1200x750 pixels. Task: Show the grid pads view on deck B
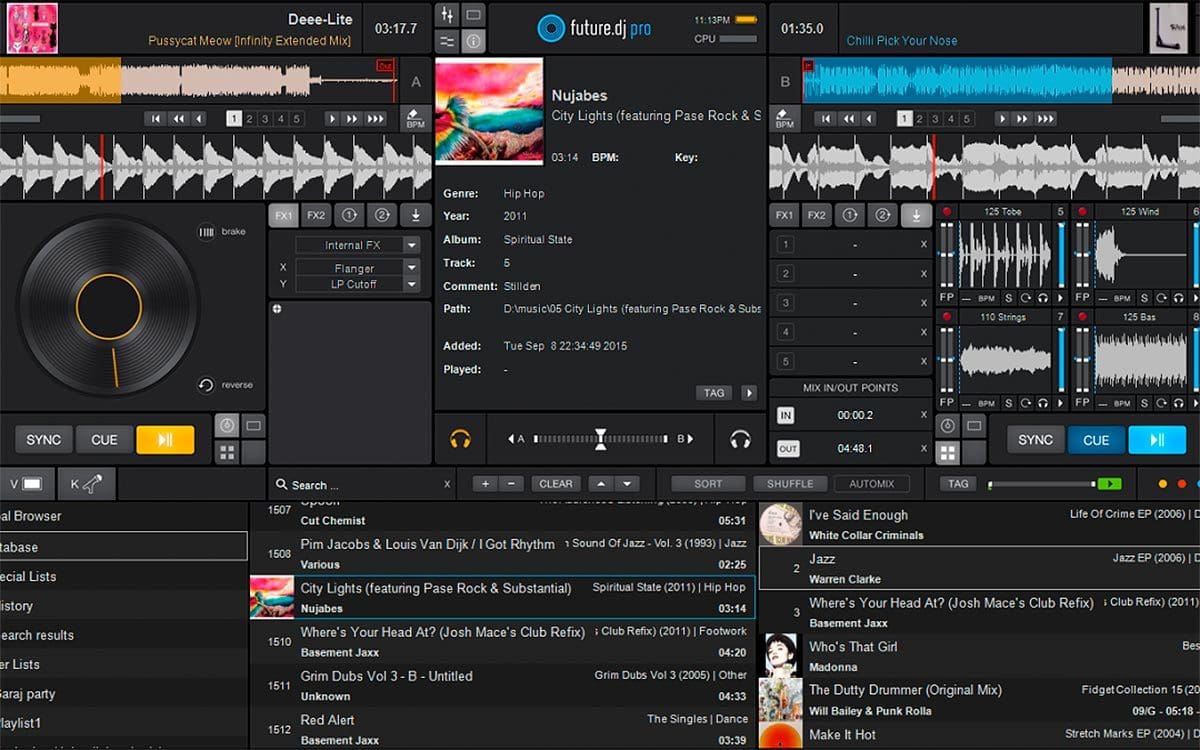coord(947,452)
